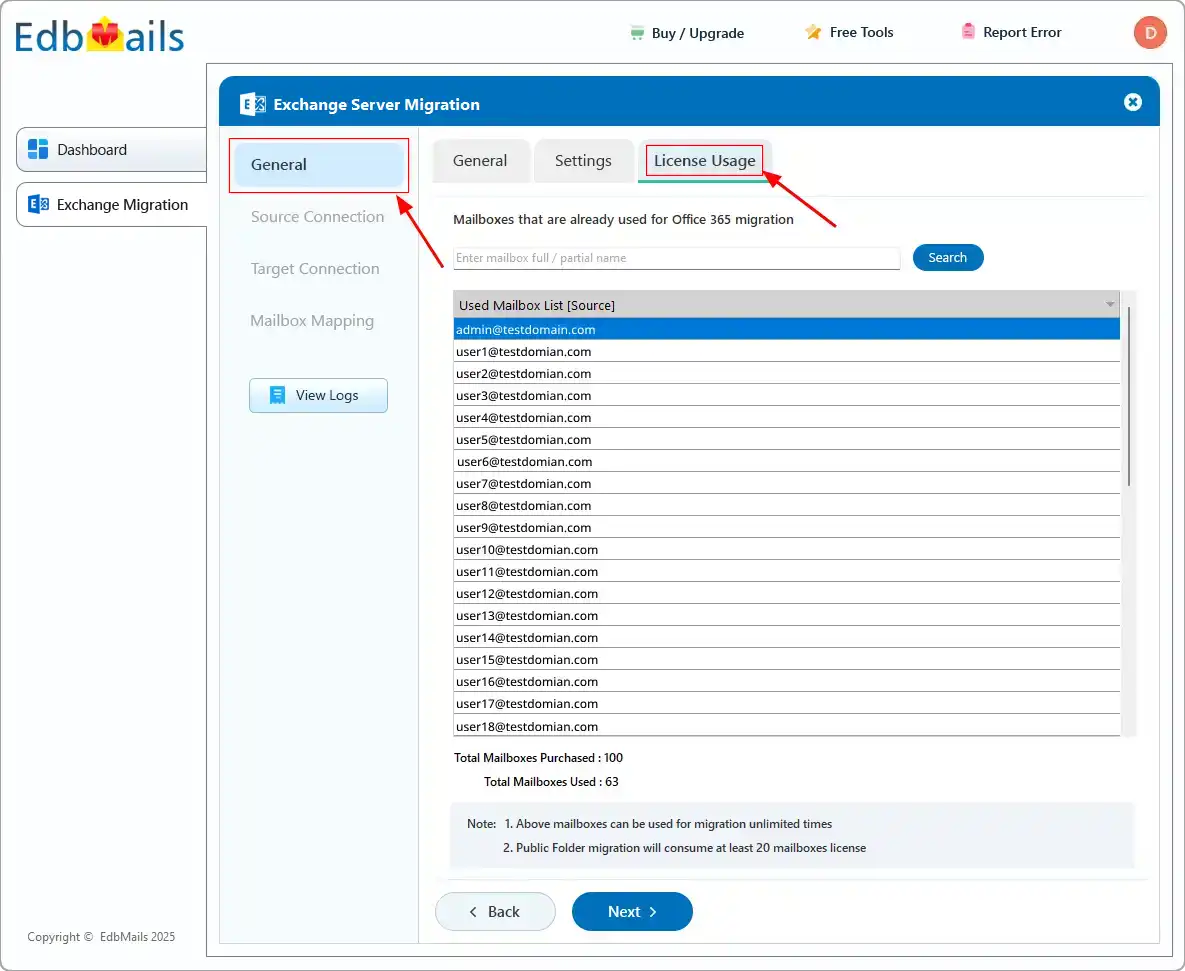
Task: Select the Target Connection step
Action: [315, 268]
